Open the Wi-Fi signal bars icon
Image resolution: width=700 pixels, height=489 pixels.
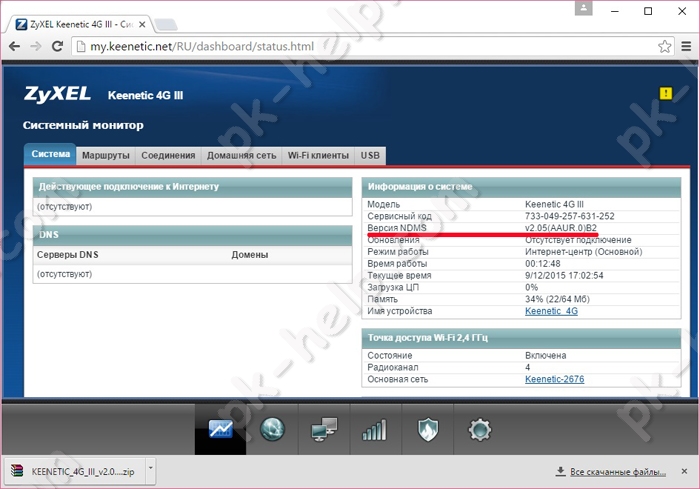(374, 430)
